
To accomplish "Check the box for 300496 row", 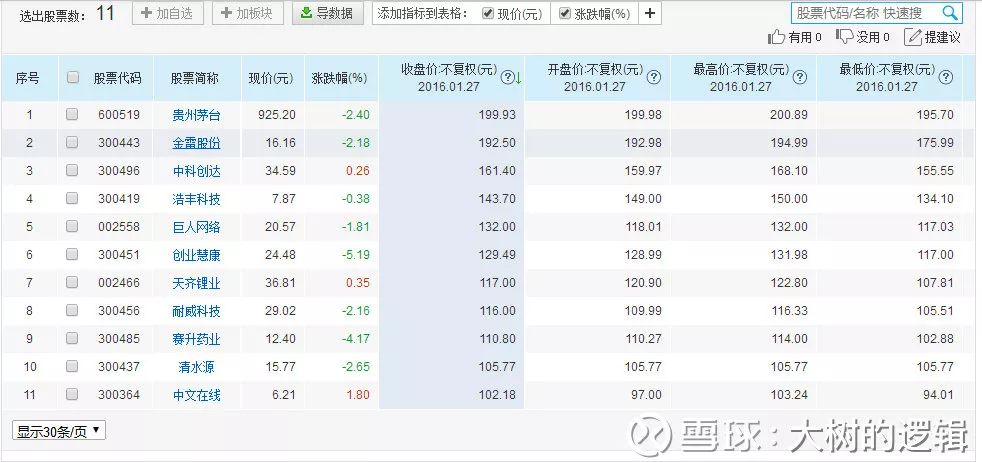I will tap(72, 170).
